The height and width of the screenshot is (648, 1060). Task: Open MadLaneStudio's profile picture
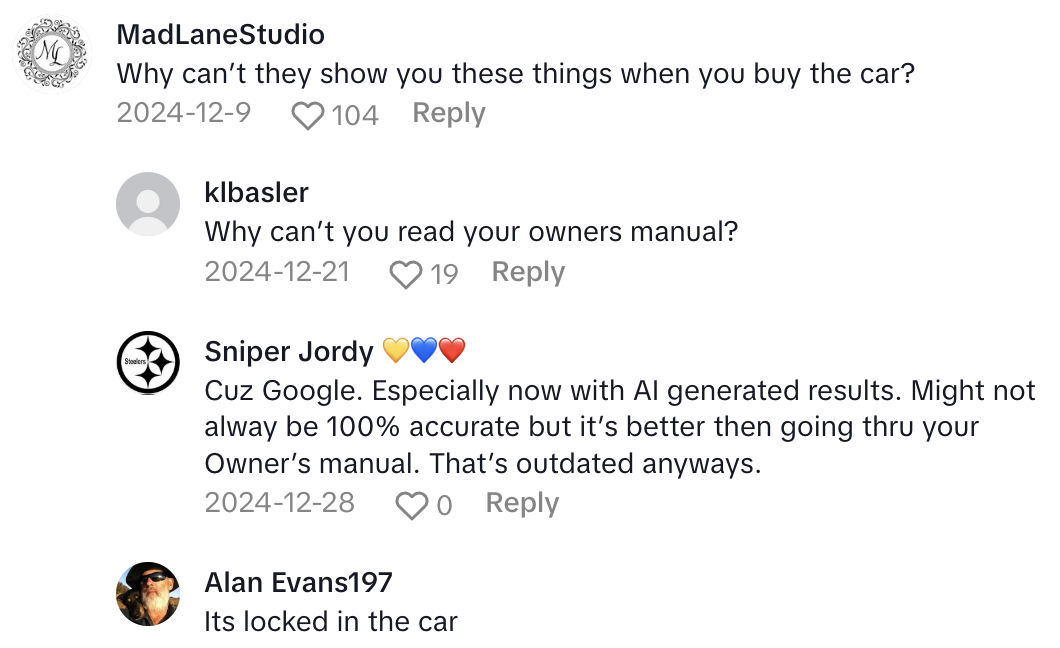49,53
